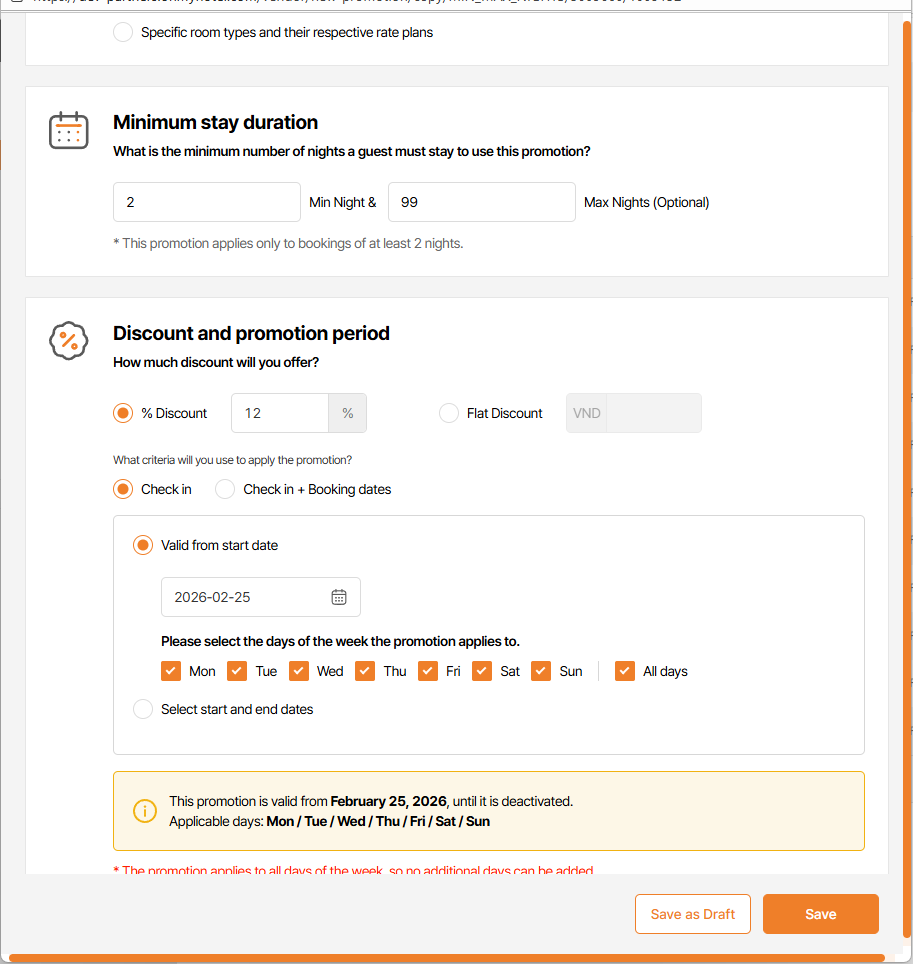Click the discount badge percent icon
Image resolution: width=913 pixels, height=964 pixels.
pos(69,341)
